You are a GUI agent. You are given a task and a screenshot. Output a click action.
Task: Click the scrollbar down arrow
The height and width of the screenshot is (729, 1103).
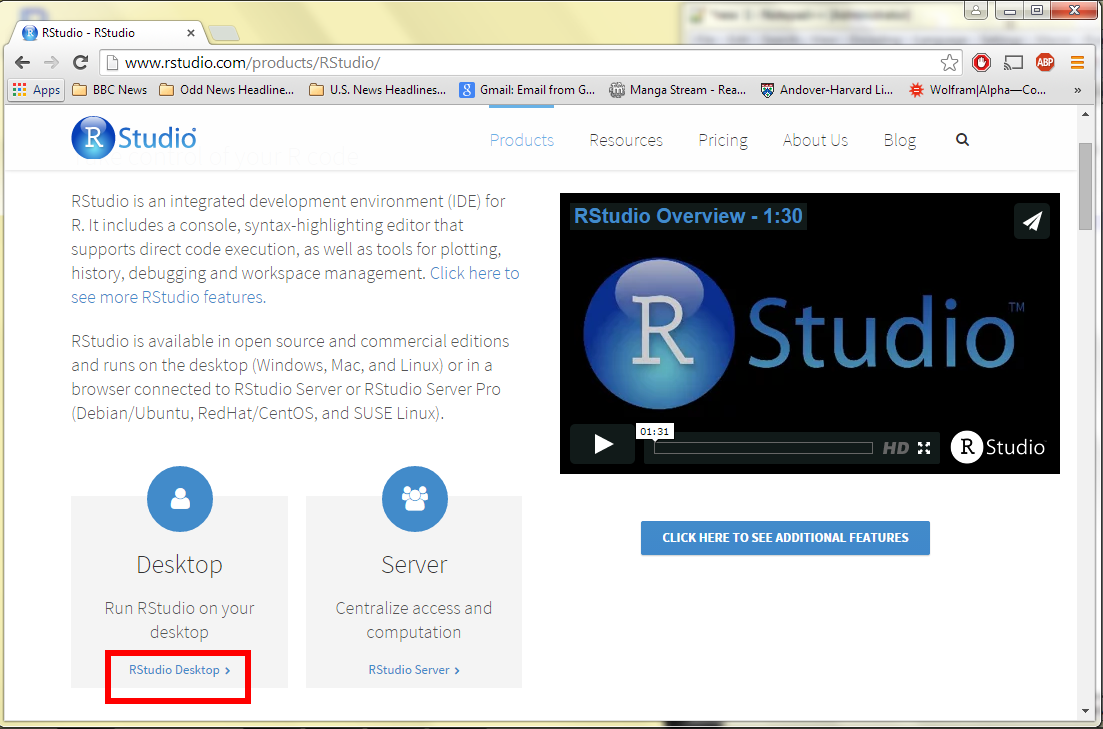(x=1085, y=710)
